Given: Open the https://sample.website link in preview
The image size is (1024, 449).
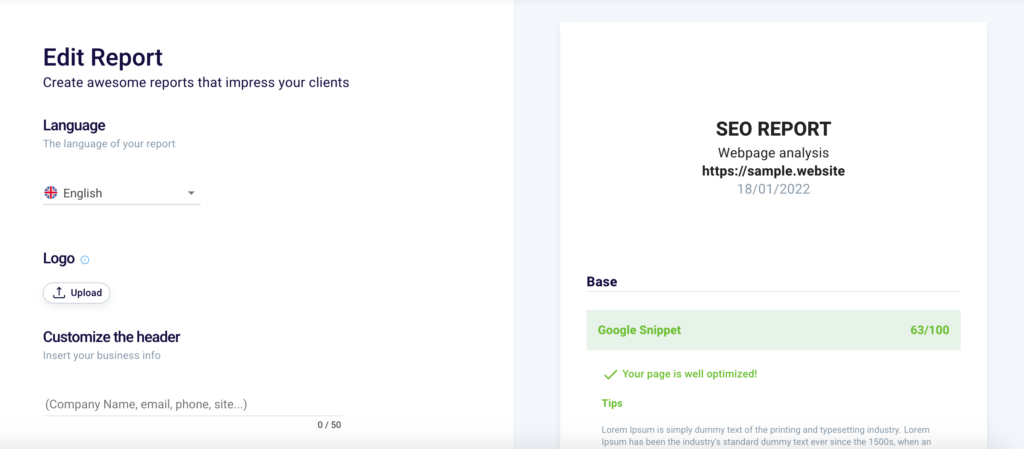Looking at the screenshot, I should coord(773,171).
